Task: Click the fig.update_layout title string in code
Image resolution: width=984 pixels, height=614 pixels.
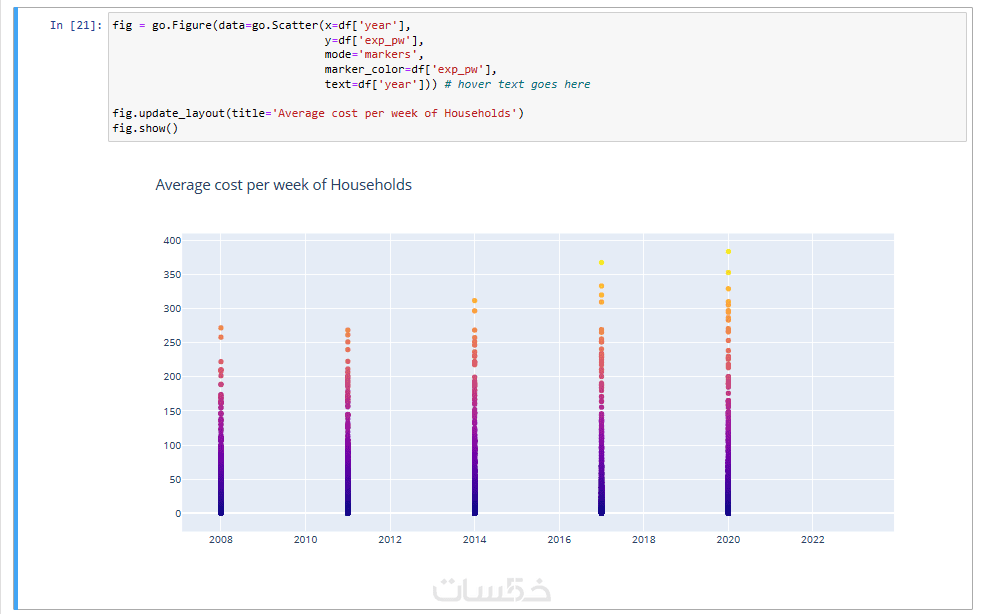Action: pos(394,113)
